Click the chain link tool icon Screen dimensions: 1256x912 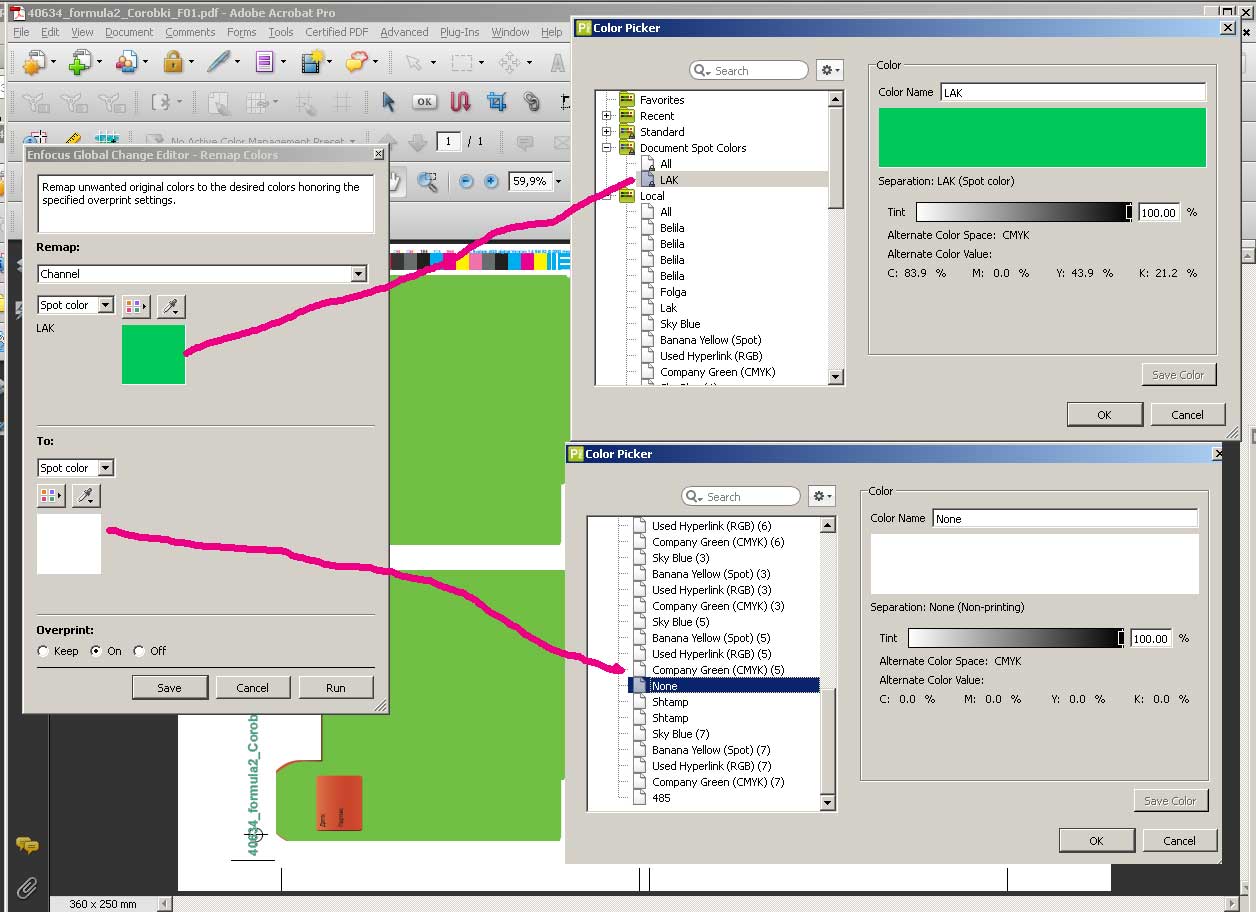click(531, 102)
